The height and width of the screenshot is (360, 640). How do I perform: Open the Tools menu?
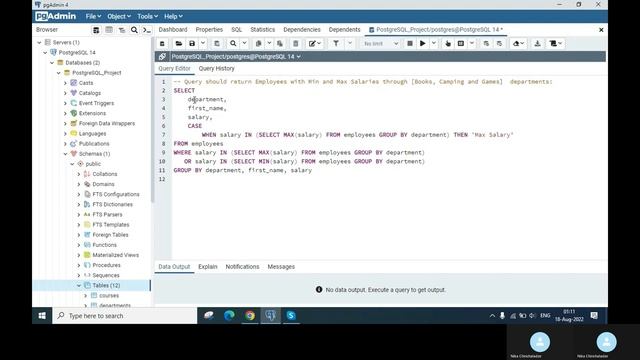pos(147,16)
